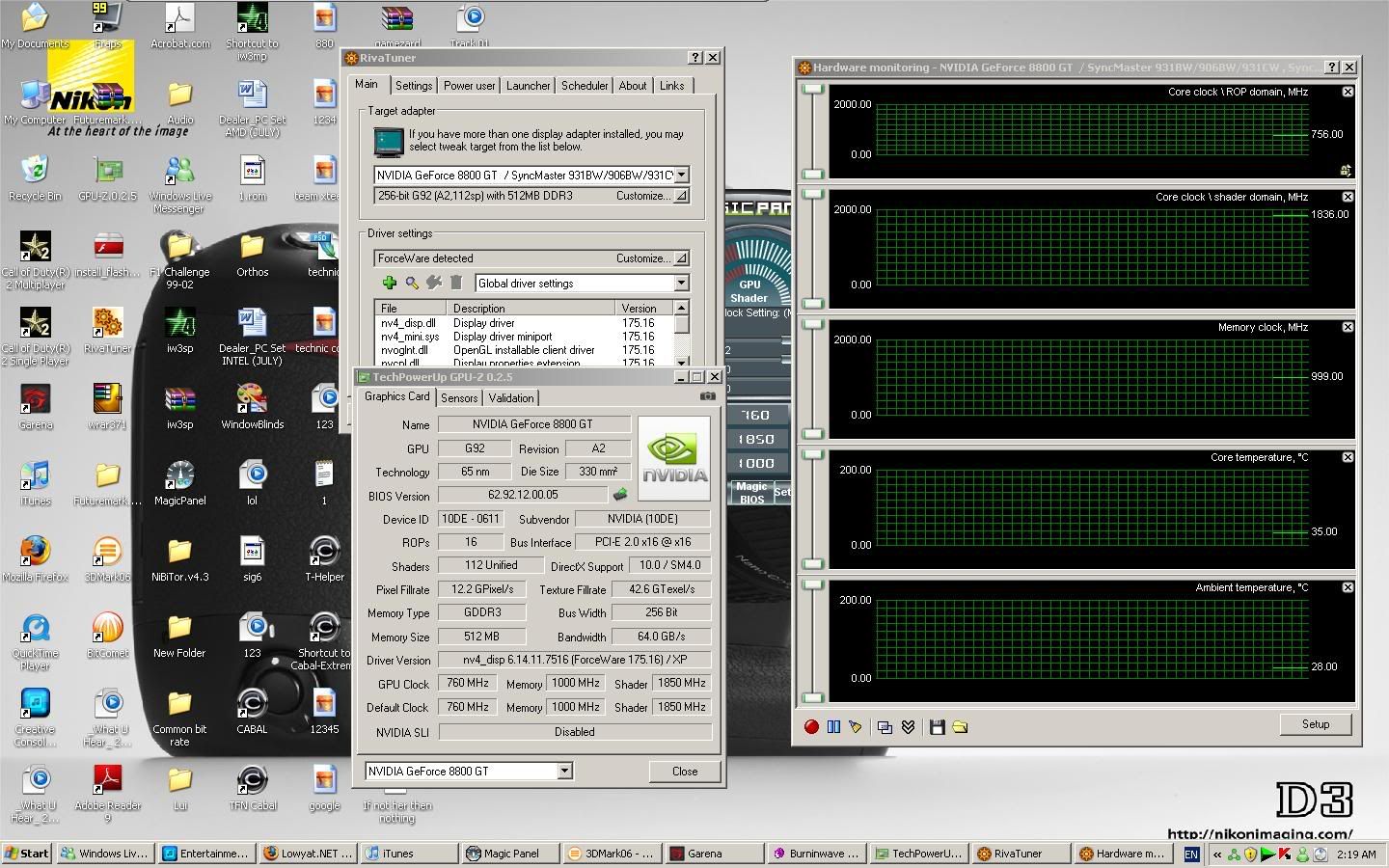Close the Core temperature graph panel

click(1348, 457)
